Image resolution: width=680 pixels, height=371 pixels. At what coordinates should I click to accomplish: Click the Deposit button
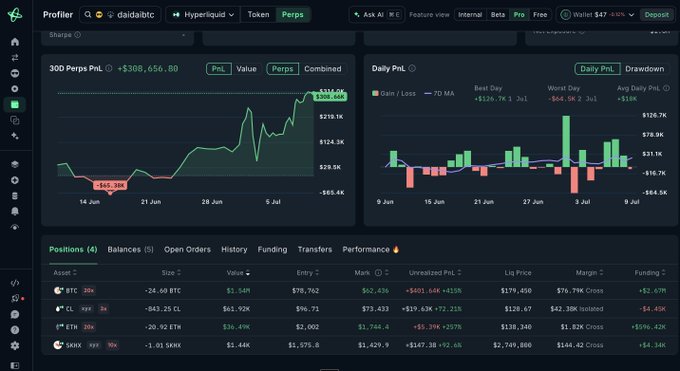point(656,15)
